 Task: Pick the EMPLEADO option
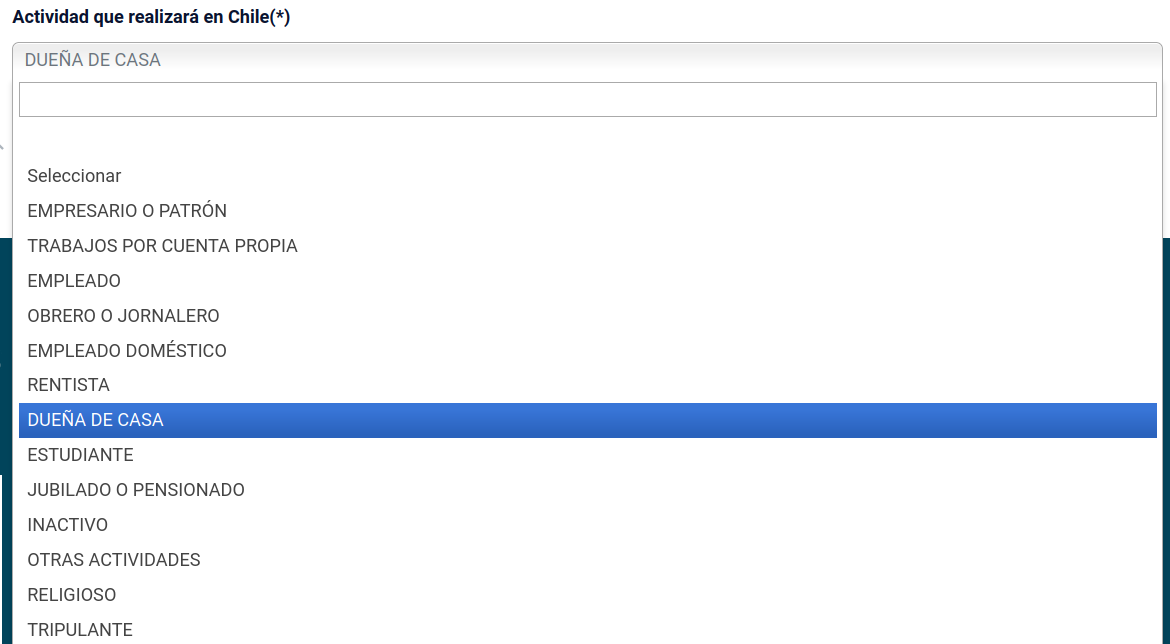(74, 281)
